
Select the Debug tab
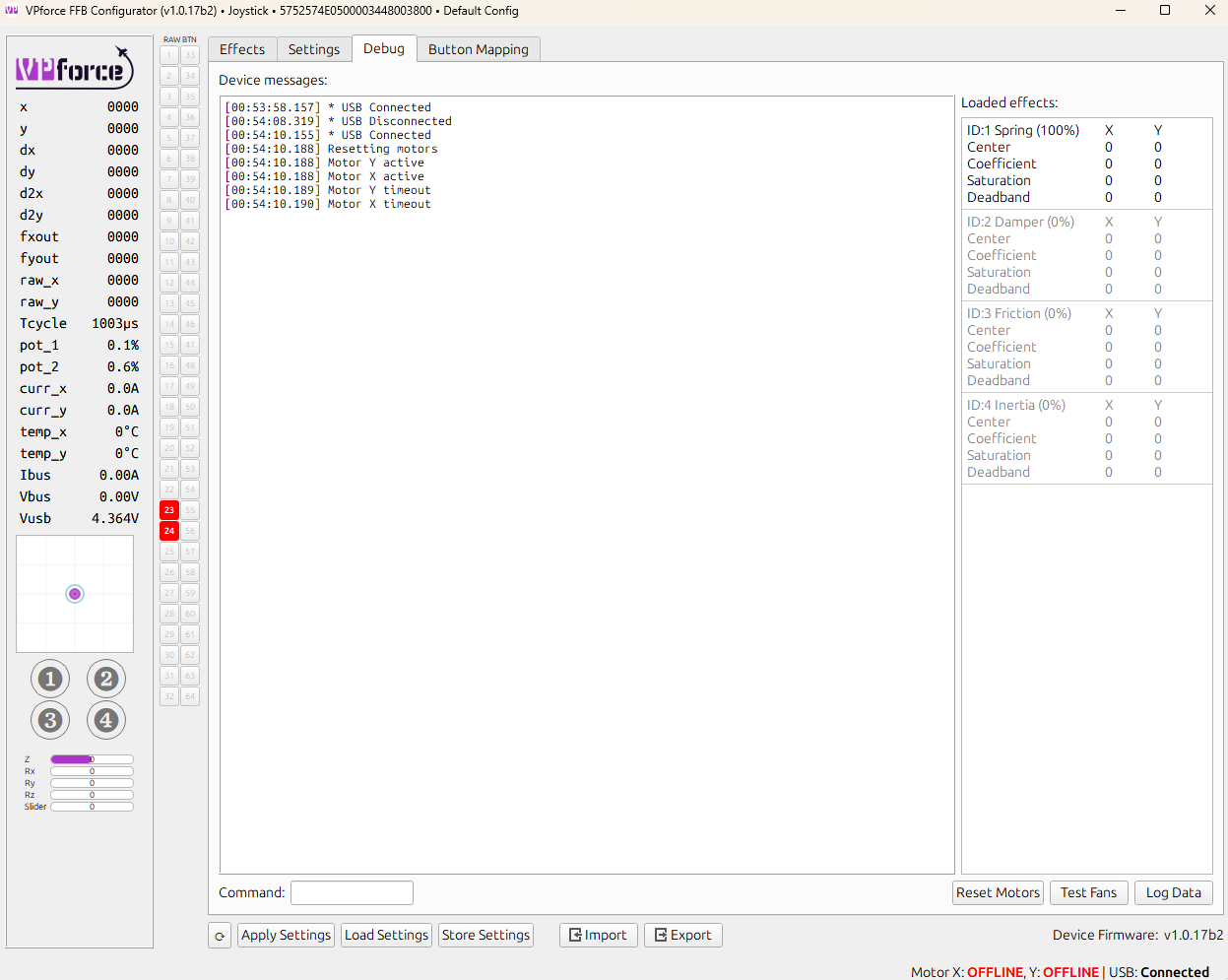coord(384,48)
